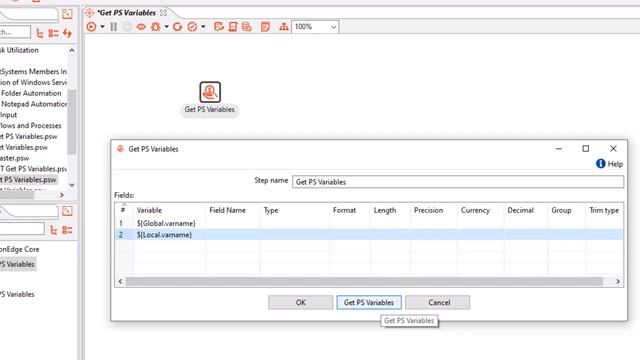
Task: Click the upper panel search box
Action: 15,32
